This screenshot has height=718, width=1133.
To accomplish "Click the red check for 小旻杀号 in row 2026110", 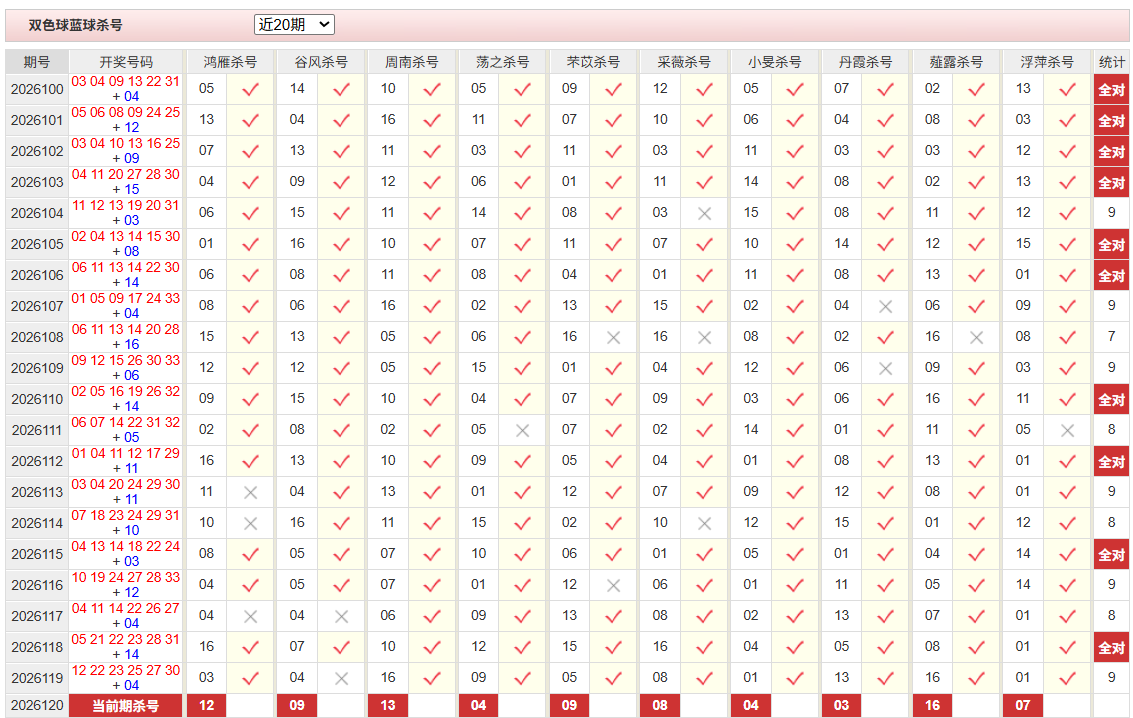I will click(795, 399).
